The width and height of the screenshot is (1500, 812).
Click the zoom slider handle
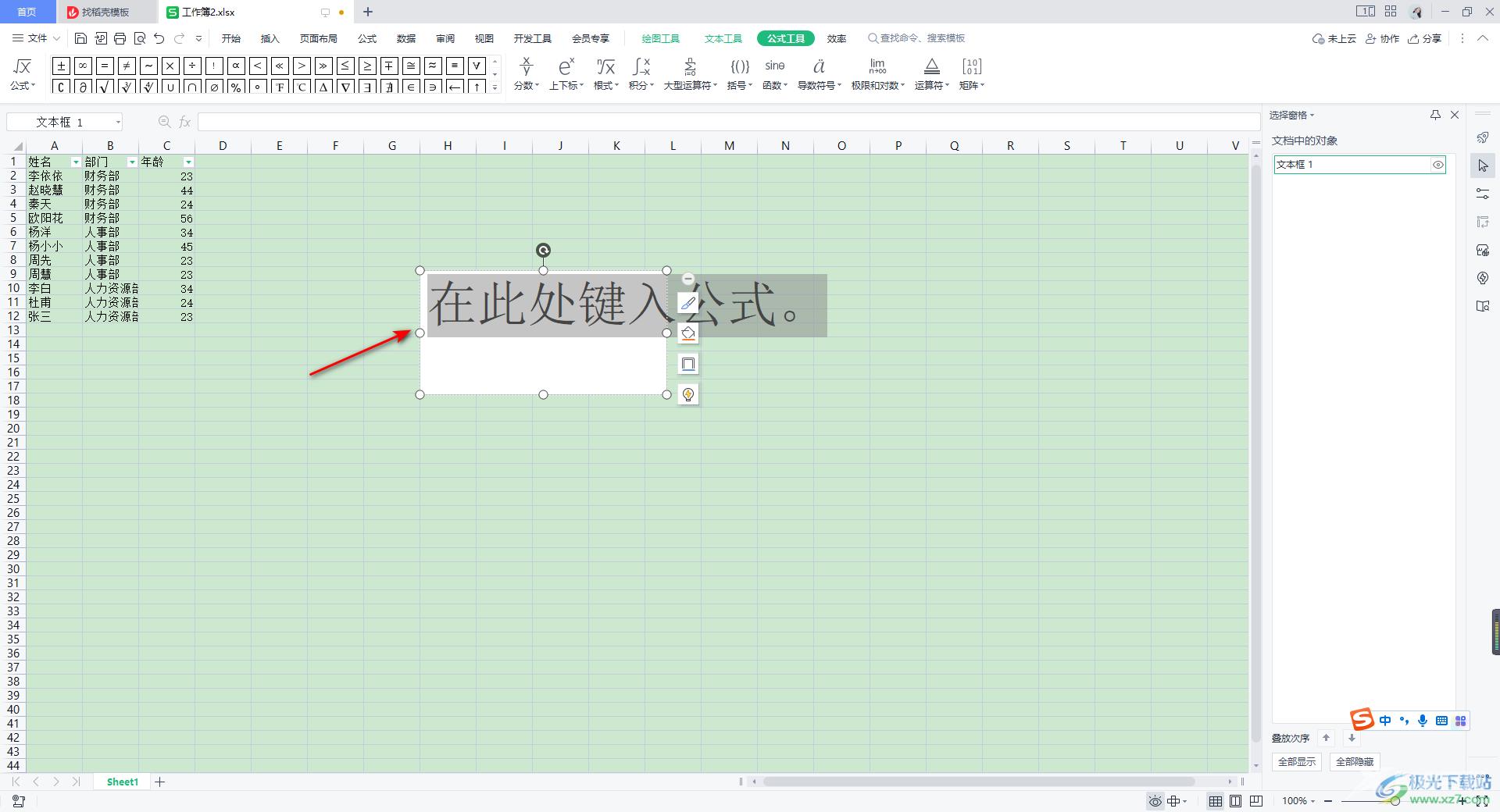click(1395, 801)
